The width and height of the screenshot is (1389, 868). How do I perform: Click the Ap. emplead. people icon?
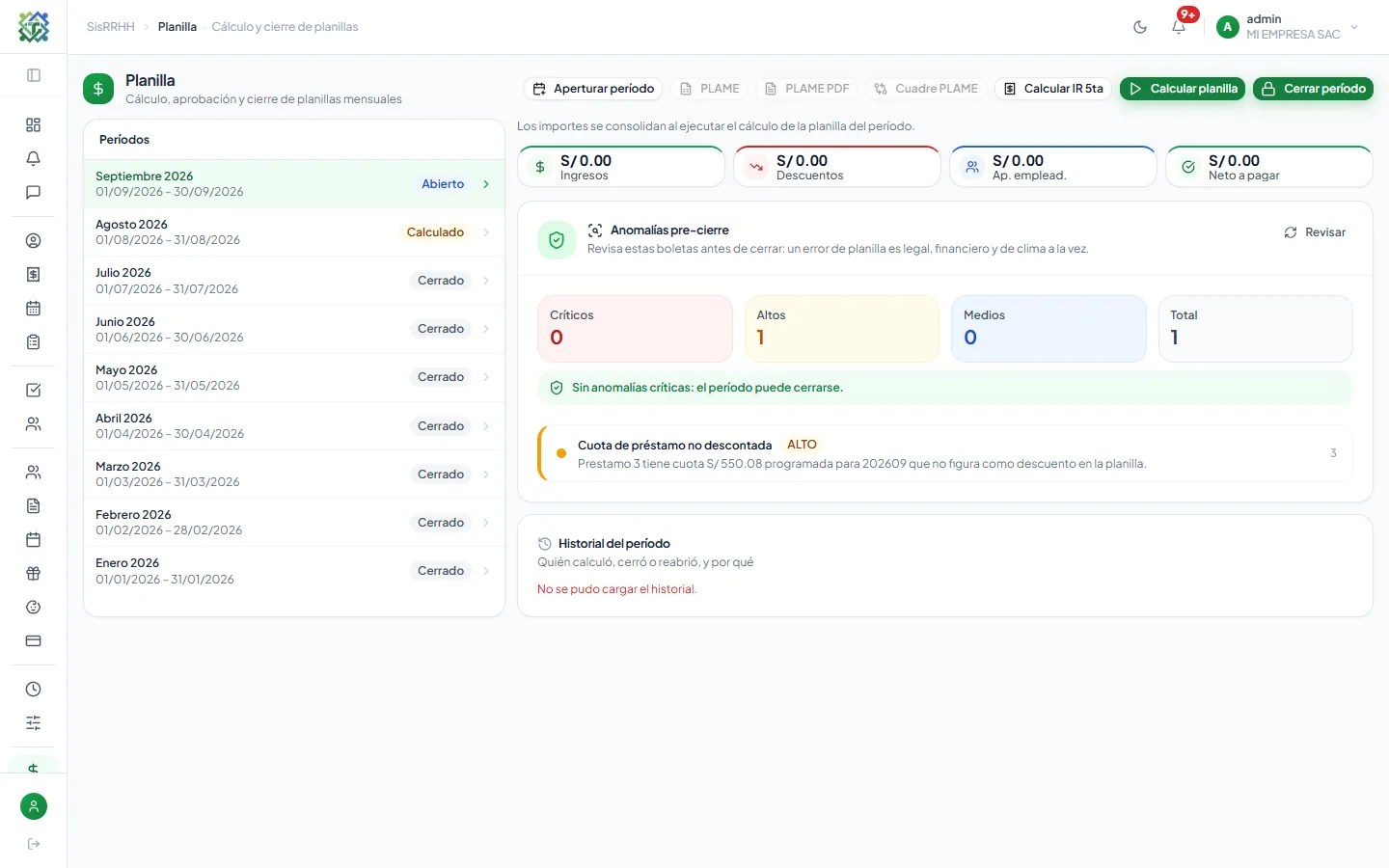[x=972, y=167]
